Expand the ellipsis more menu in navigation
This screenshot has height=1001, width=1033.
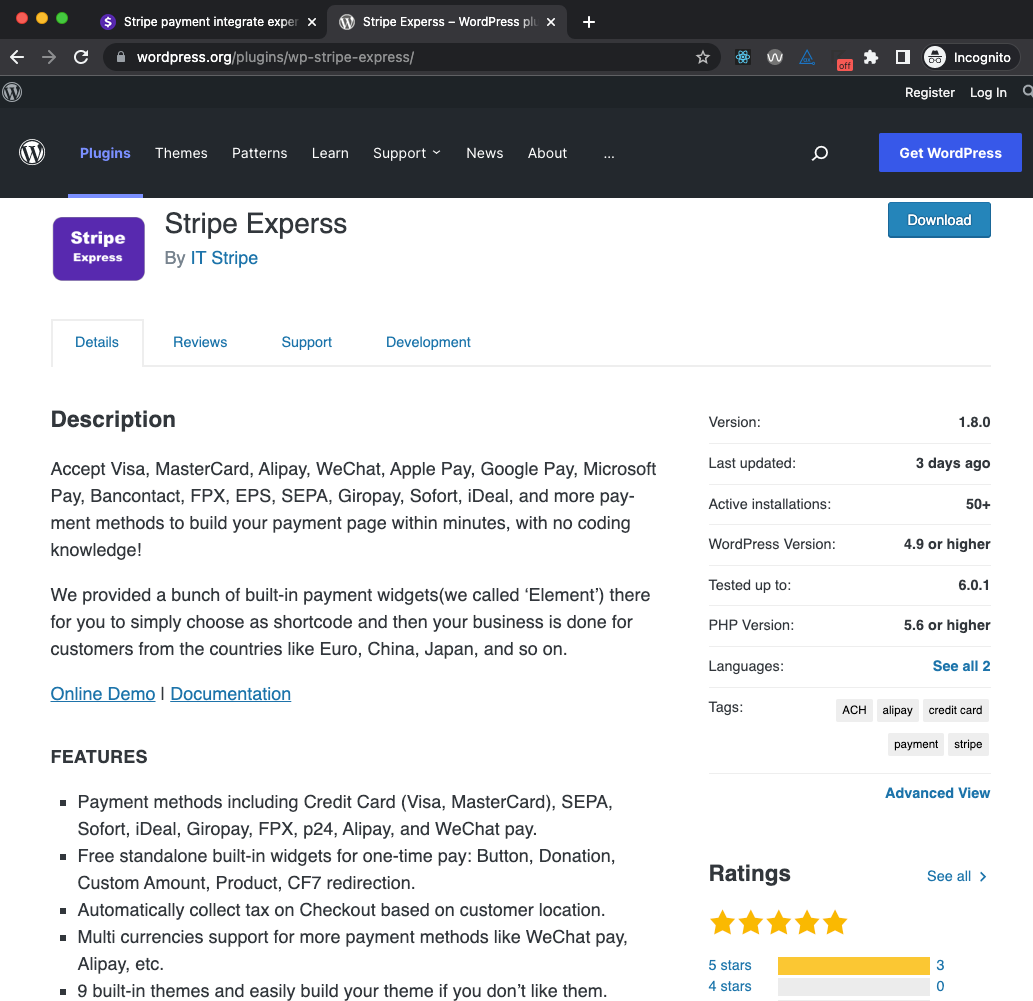(x=609, y=153)
